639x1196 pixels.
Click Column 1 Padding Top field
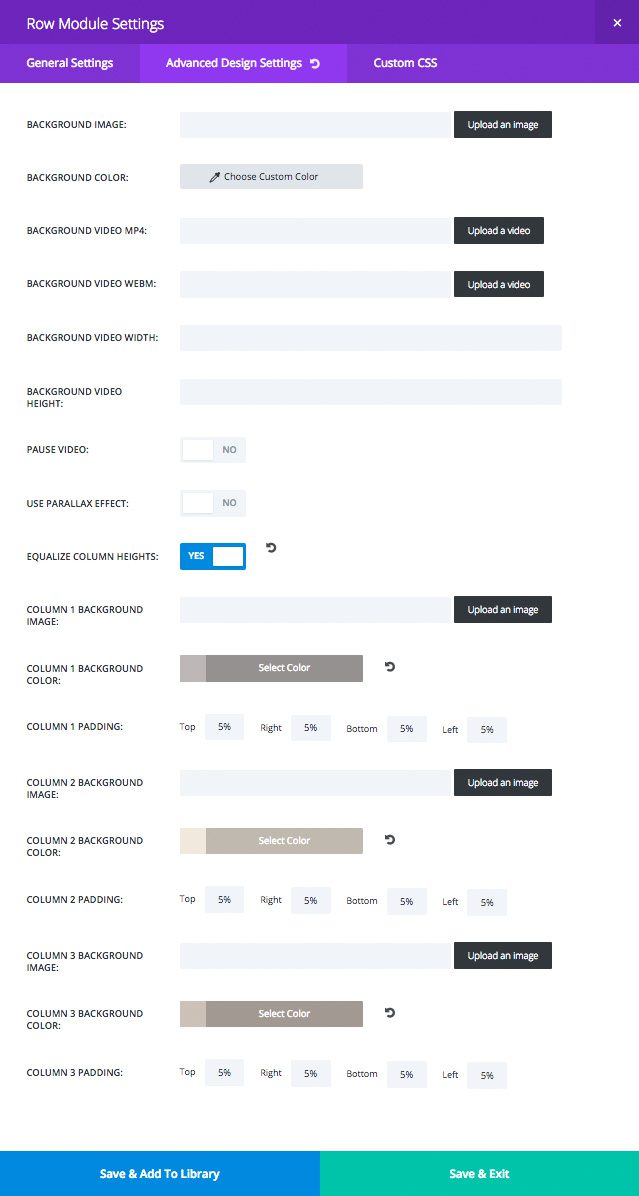coord(224,728)
